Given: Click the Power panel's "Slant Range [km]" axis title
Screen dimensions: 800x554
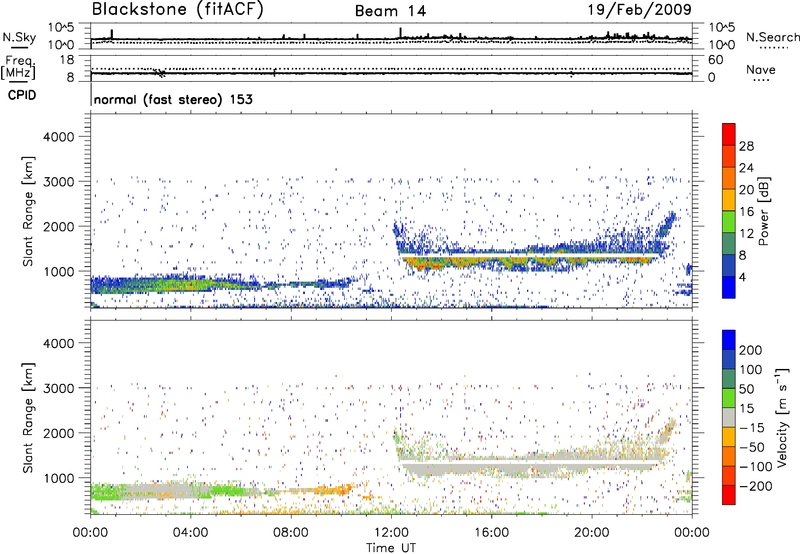Looking at the screenshot, I should (28, 211).
